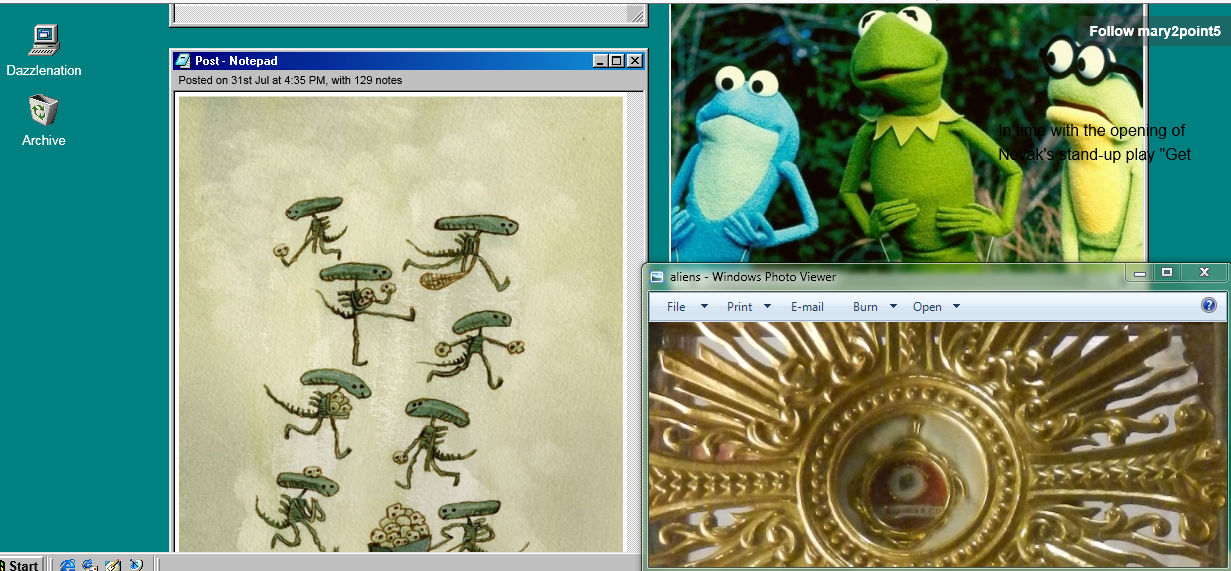Open the Start menu
The image size is (1231, 571).
(x=20, y=565)
